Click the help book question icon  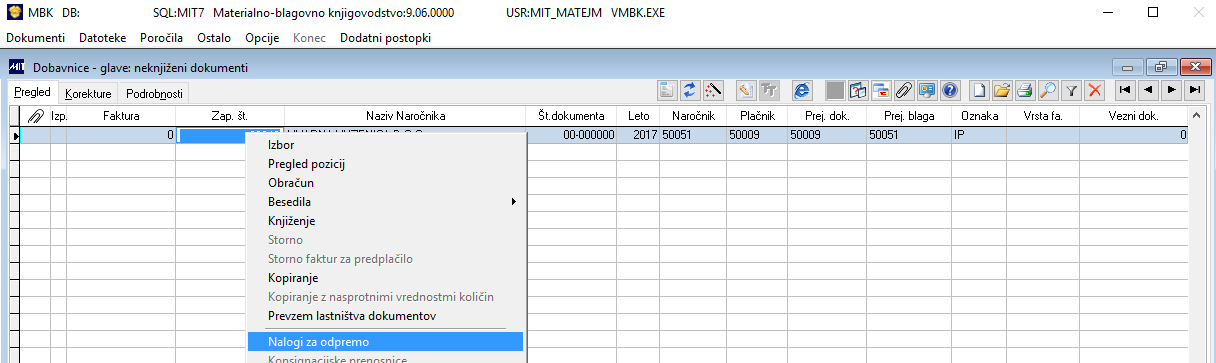(x=857, y=90)
